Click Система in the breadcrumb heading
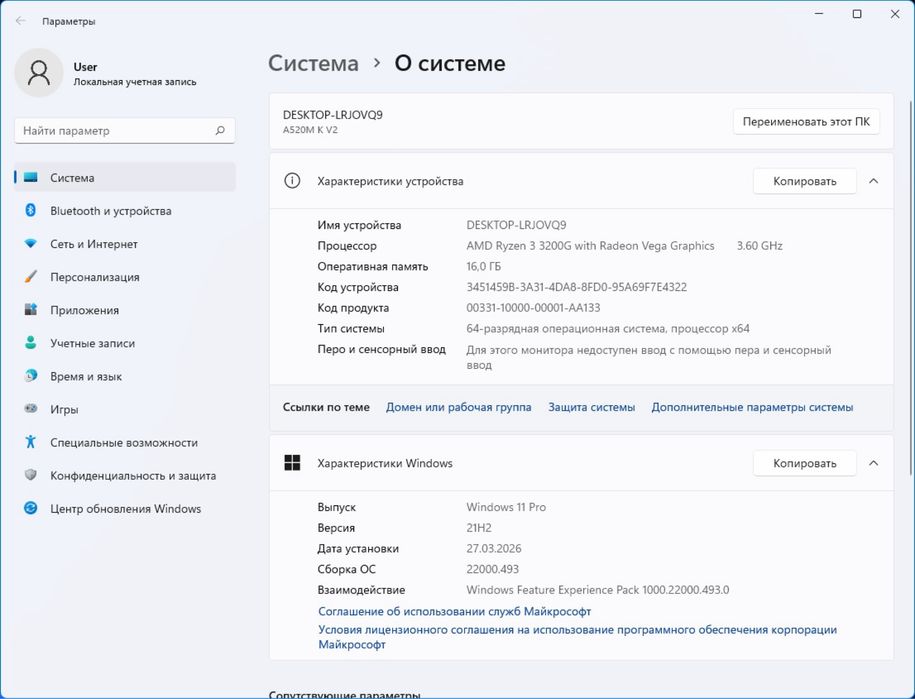Viewport: 915px width, 699px height. click(x=313, y=63)
